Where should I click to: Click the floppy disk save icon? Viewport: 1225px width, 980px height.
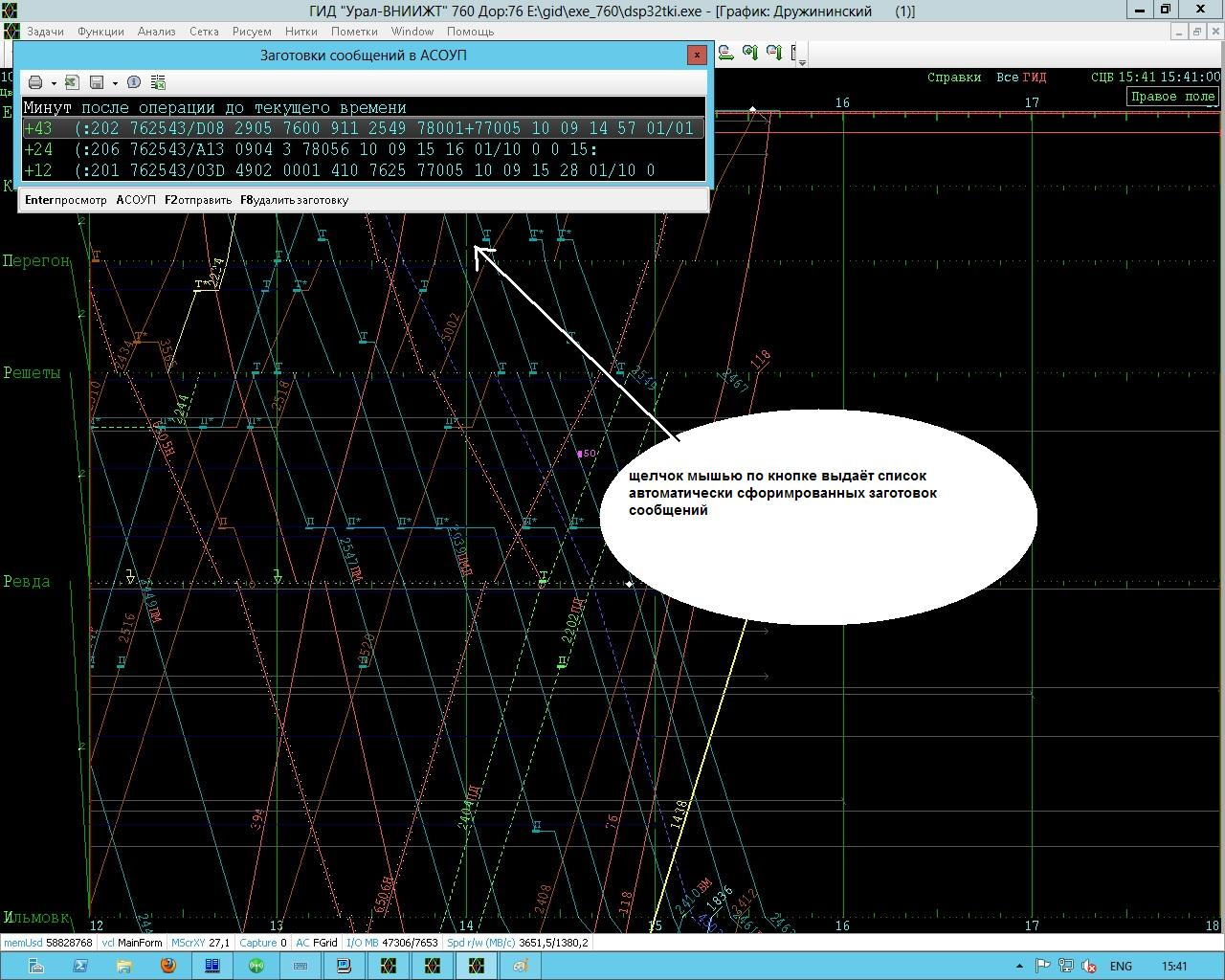click(x=97, y=82)
